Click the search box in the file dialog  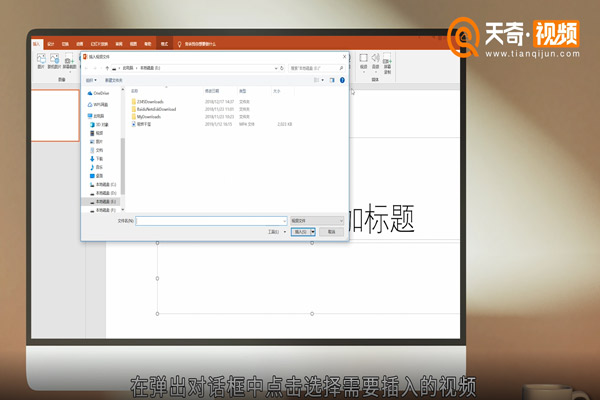pos(316,68)
